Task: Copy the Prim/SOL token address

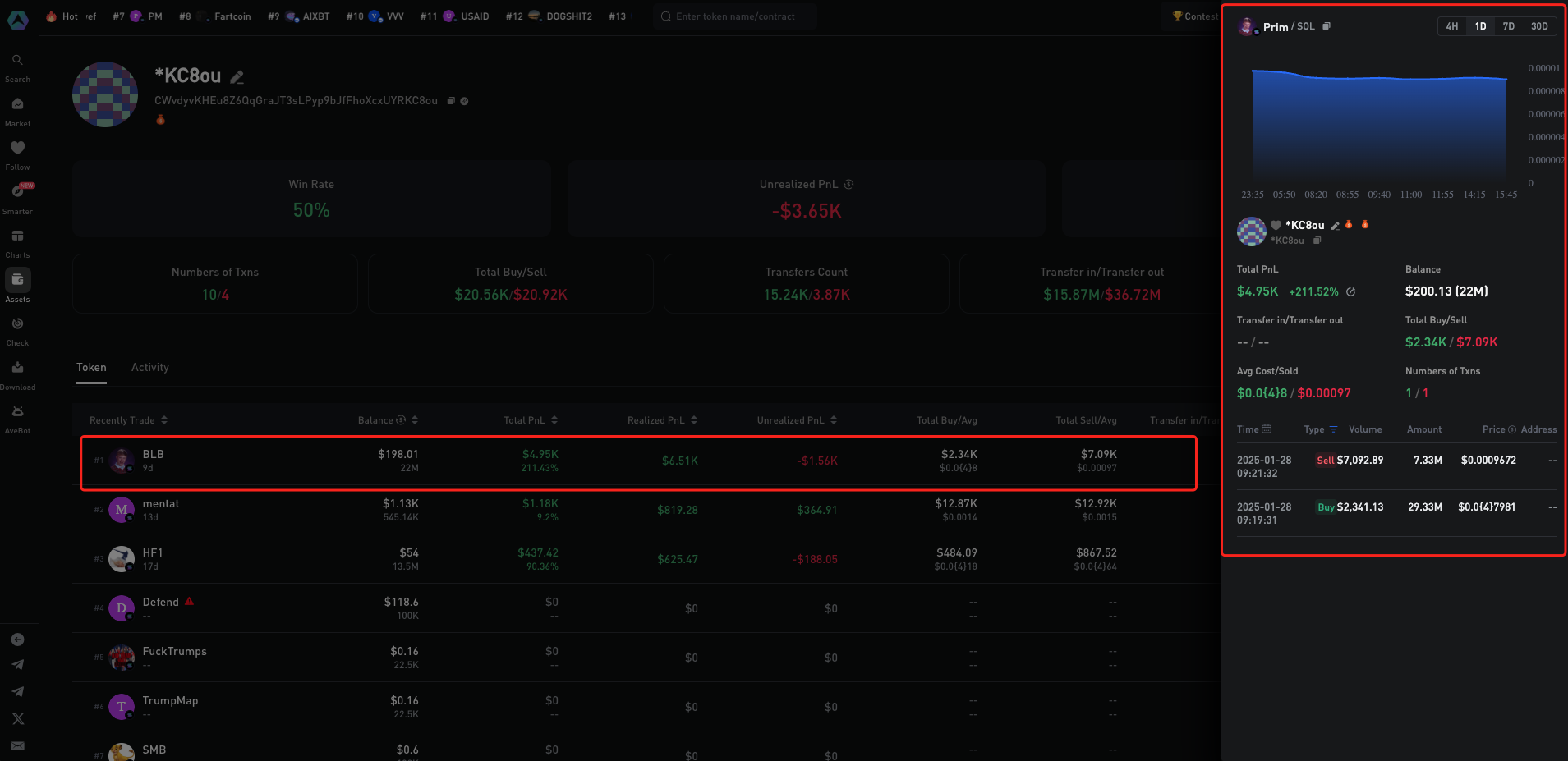Action: [x=1327, y=26]
